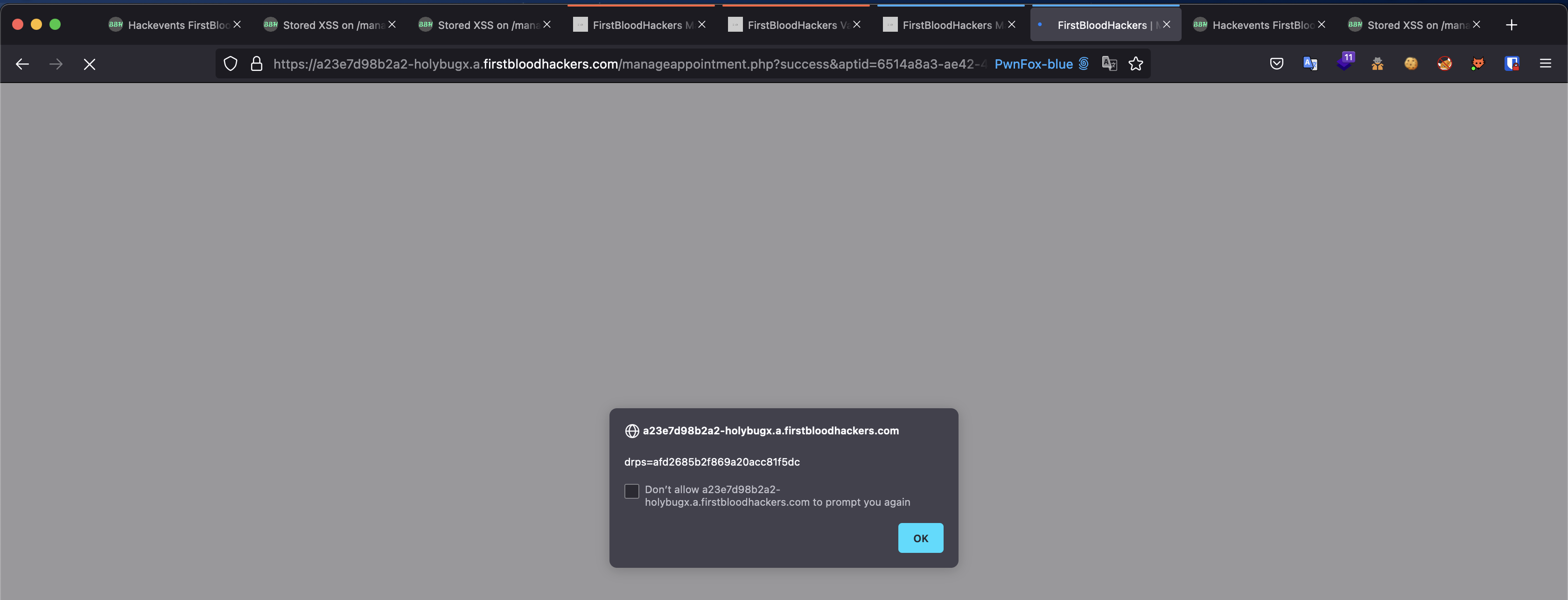Bookmark this page with the star
Viewport: 1568px width, 600px height.
[x=1136, y=63]
